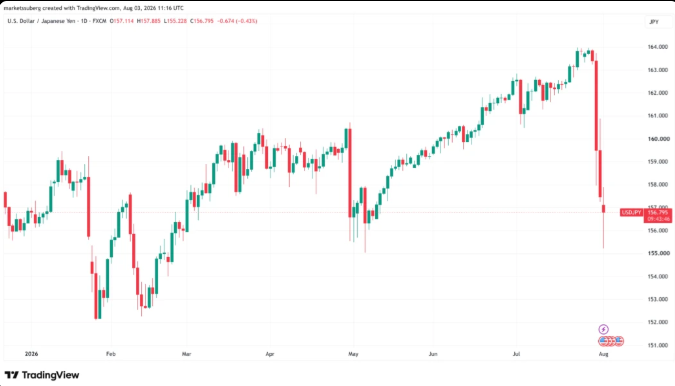Click the 160.000 price axis label
The image size is (675, 386).
point(658,139)
